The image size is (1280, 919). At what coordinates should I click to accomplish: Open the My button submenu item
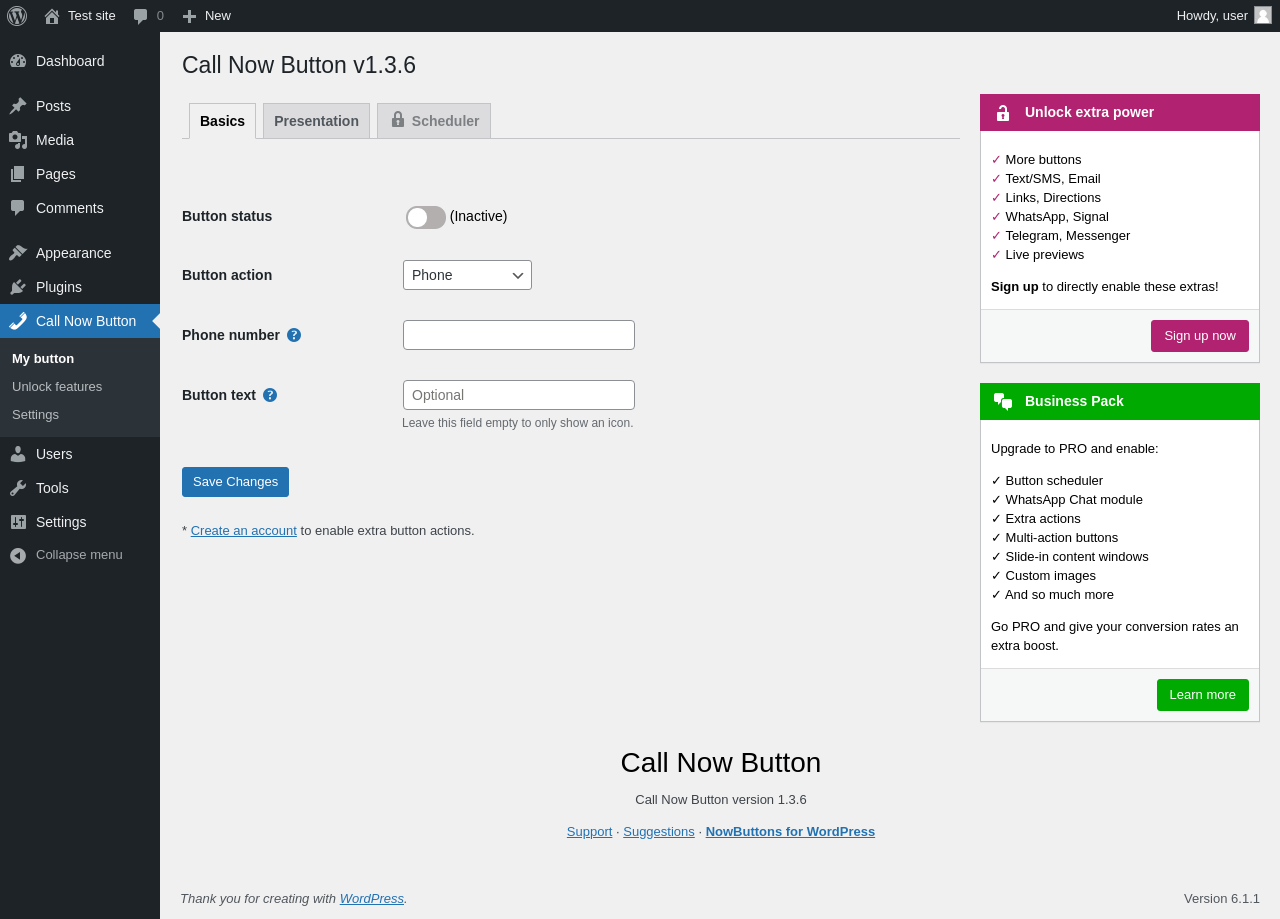point(43,359)
